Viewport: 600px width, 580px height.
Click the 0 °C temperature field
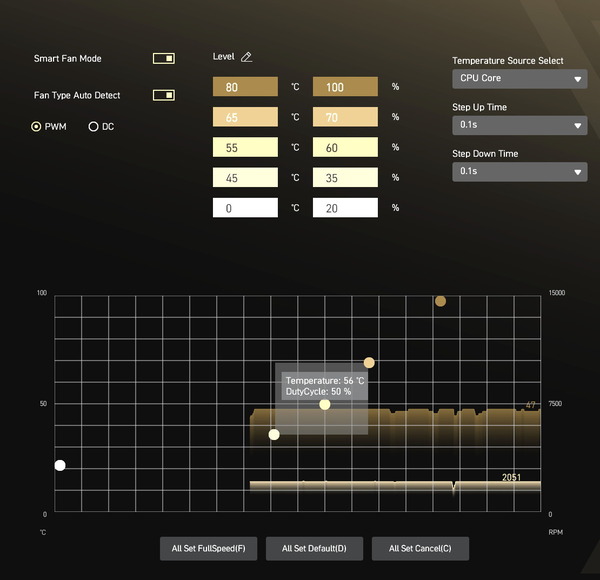(245, 207)
